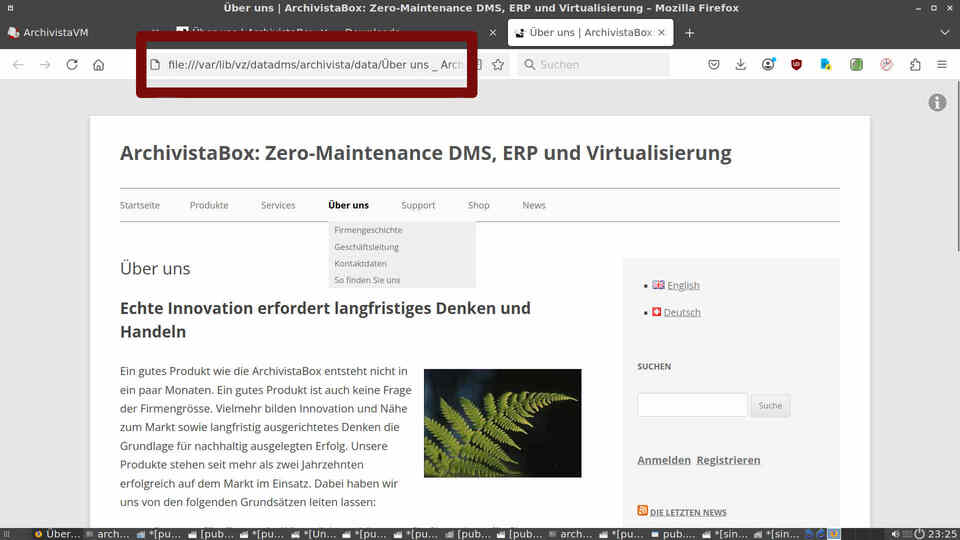Select So finden Sie uns in submenu
This screenshot has height=540, width=960.
367,280
